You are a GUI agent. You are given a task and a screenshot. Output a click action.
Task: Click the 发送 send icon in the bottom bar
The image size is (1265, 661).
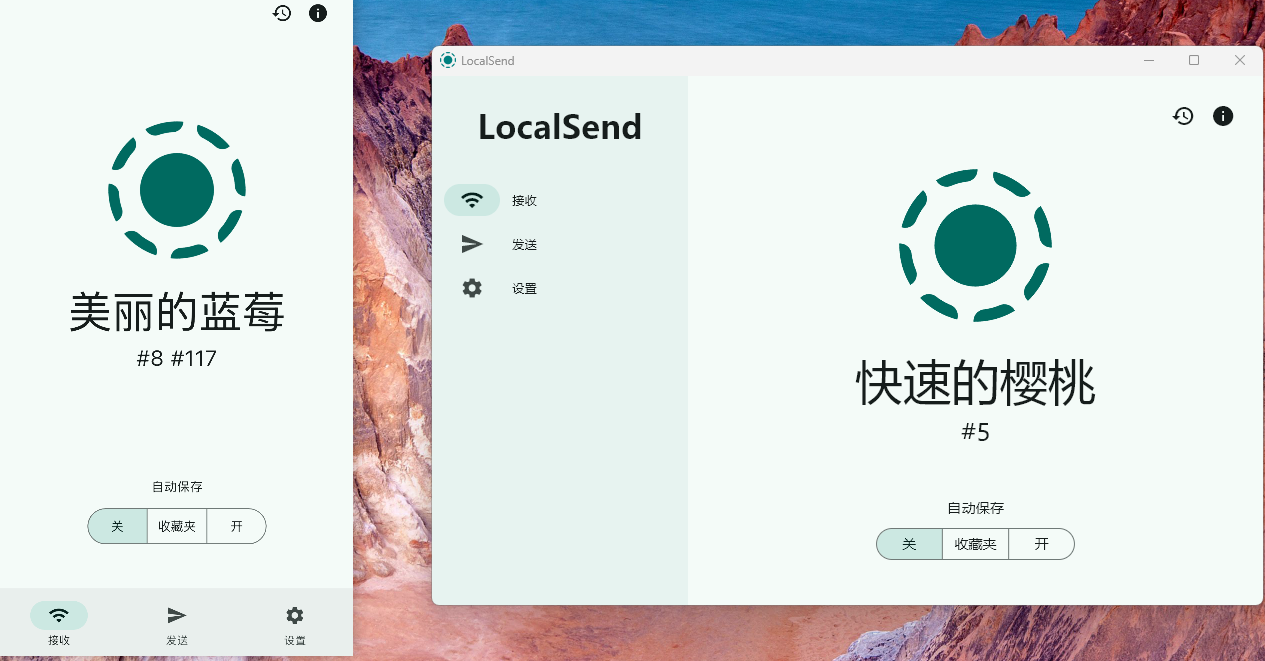pyautogui.click(x=176, y=615)
